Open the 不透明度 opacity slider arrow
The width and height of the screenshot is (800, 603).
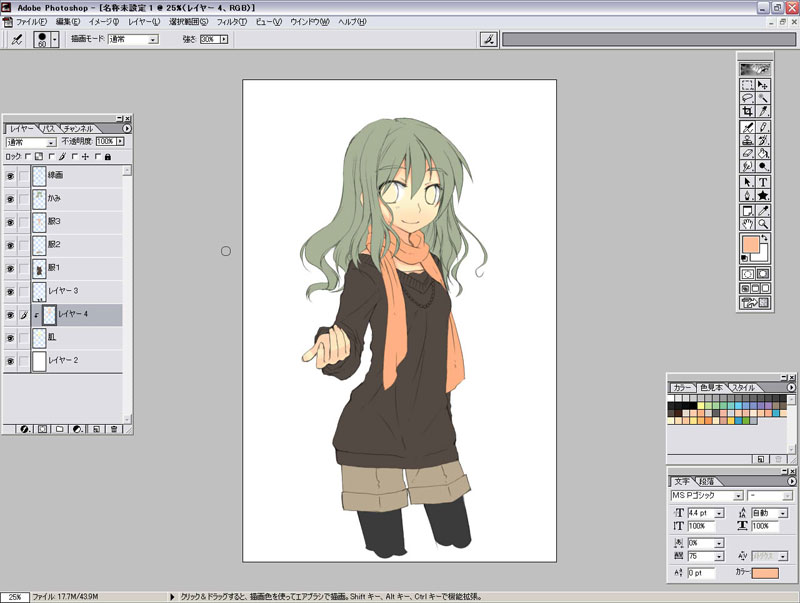(120, 141)
